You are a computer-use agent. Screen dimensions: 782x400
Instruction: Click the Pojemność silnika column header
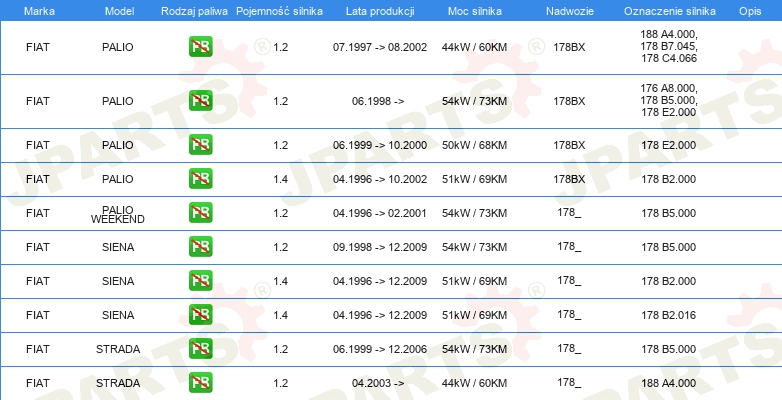279,11
